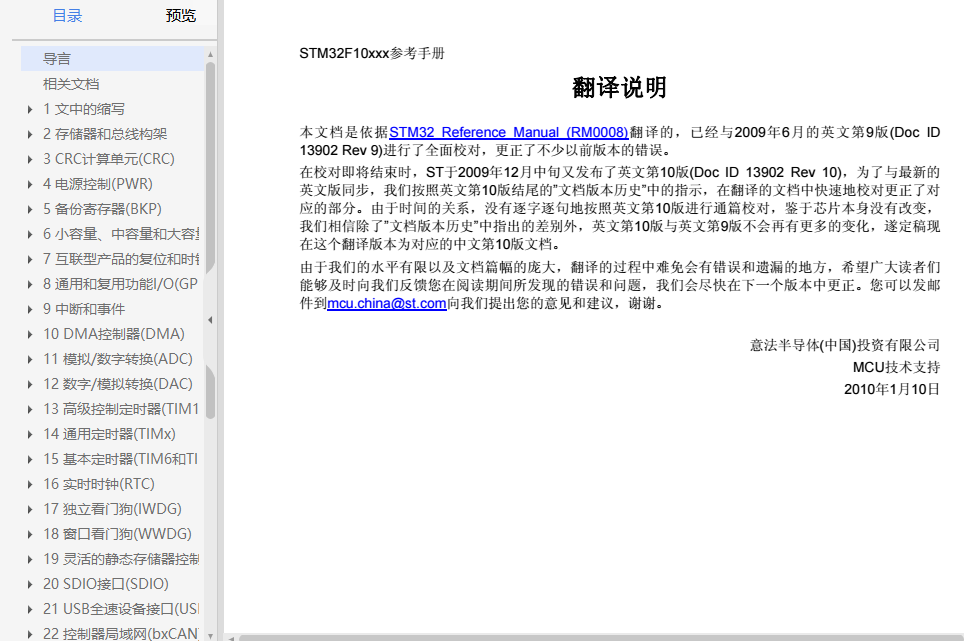Expand chapter 21 USB全速设备接口
Image resolution: width=964 pixels, height=641 pixels.
30,610
